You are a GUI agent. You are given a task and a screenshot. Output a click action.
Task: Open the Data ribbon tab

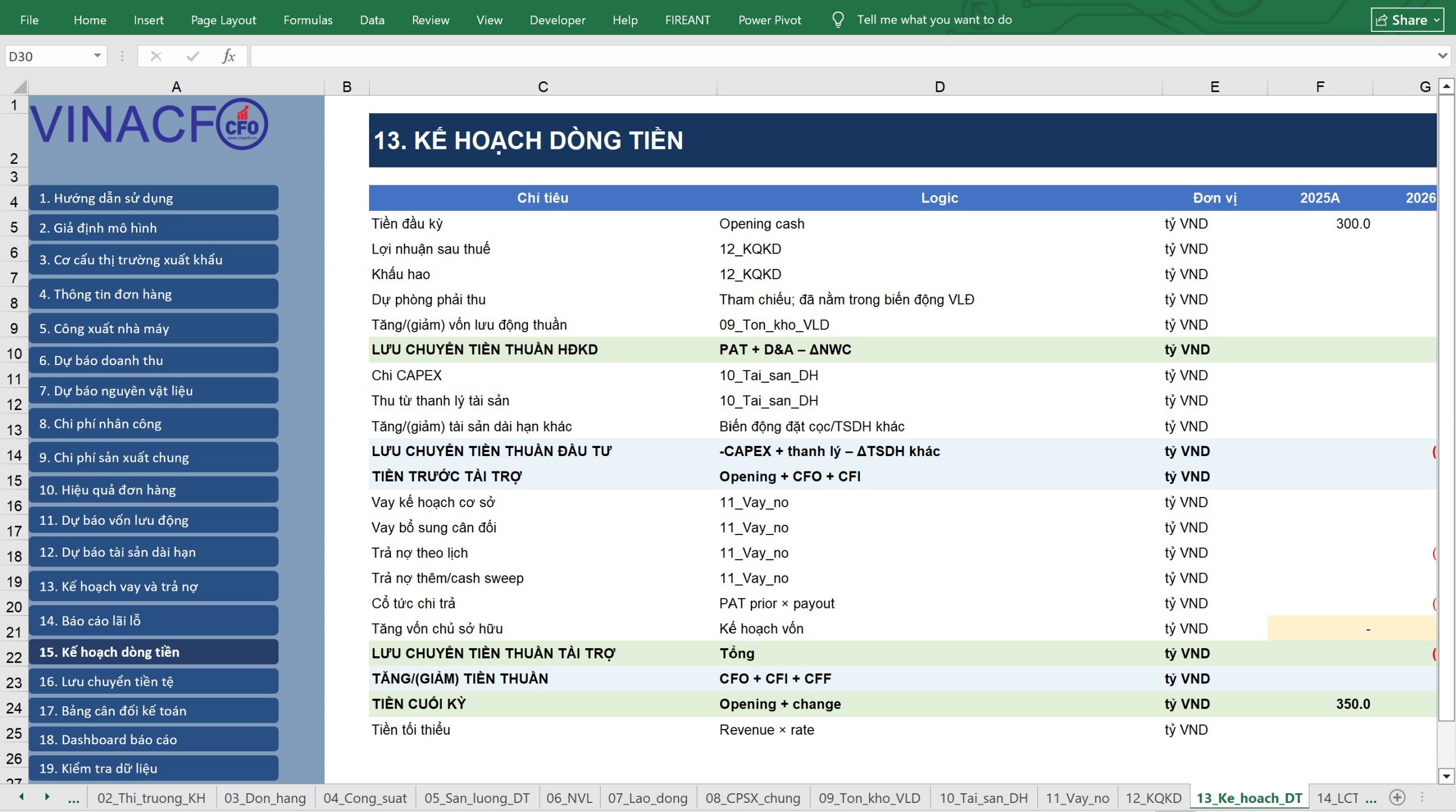tap(372, 20)
